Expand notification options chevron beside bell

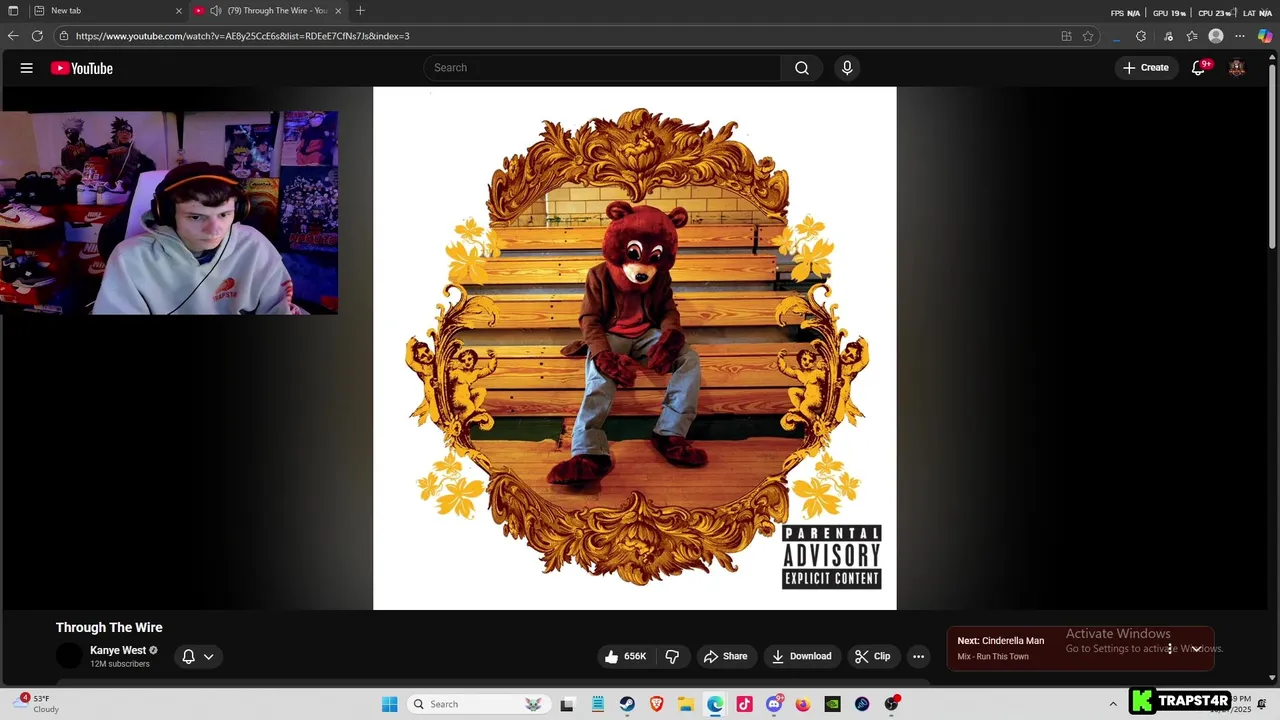point(209,657)
